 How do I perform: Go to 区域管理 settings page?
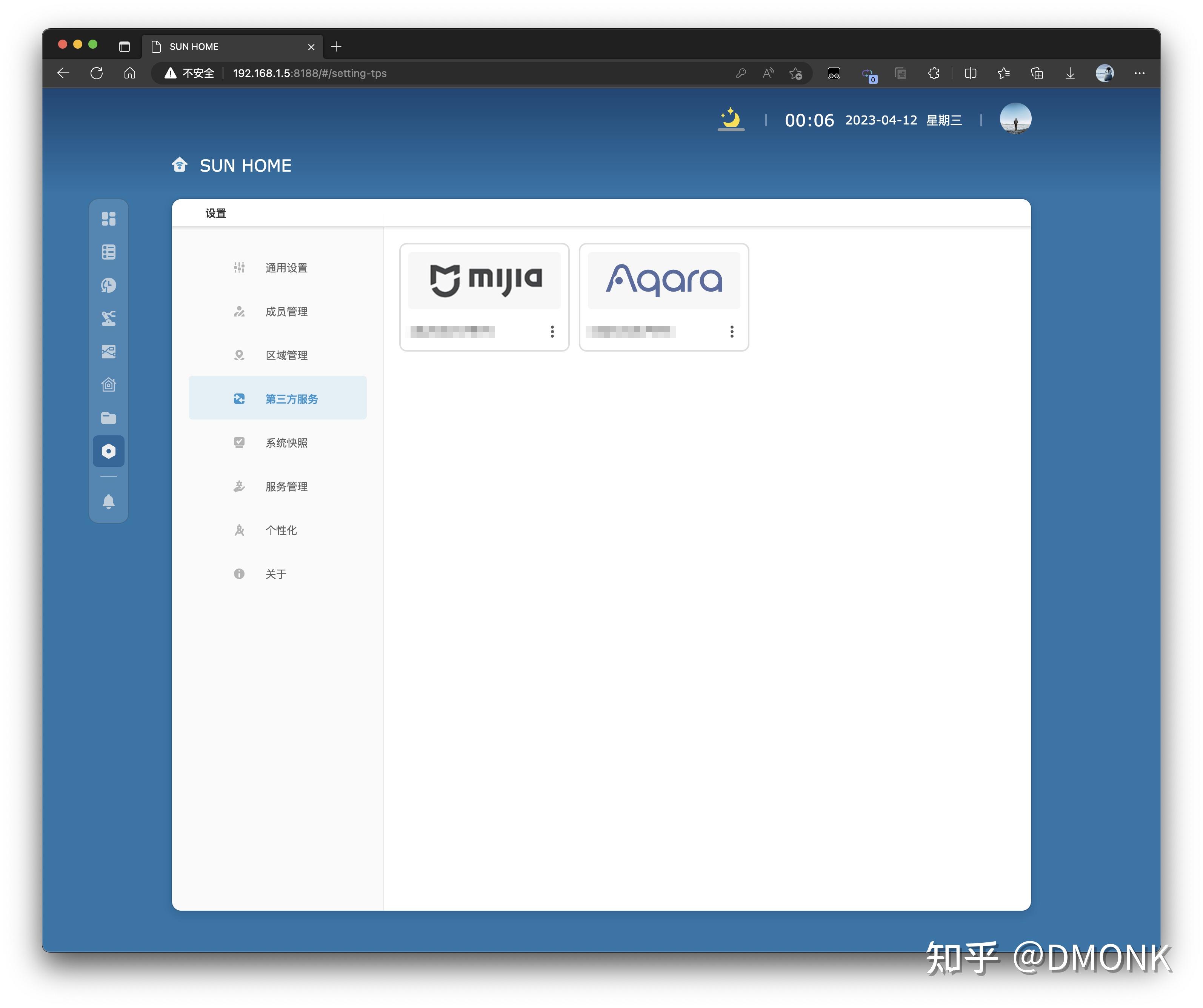(x=286, y=355)
